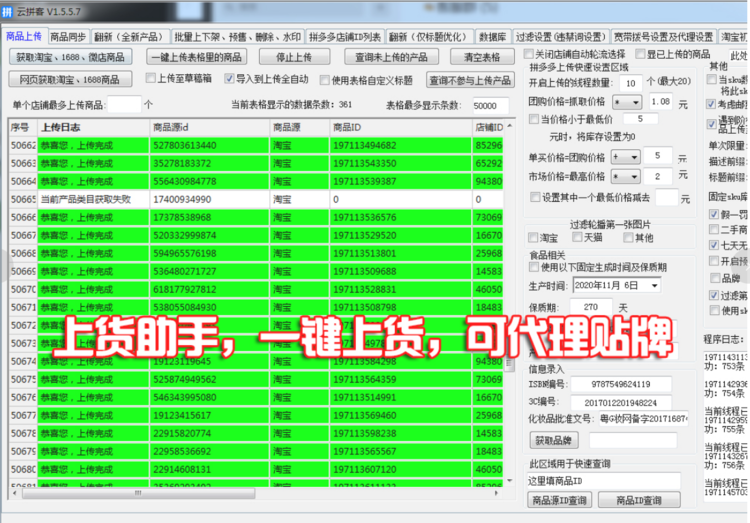Click the 获取品牌 button
The height and width of the screenshot is (523, 750).
[x=553, y=440]
